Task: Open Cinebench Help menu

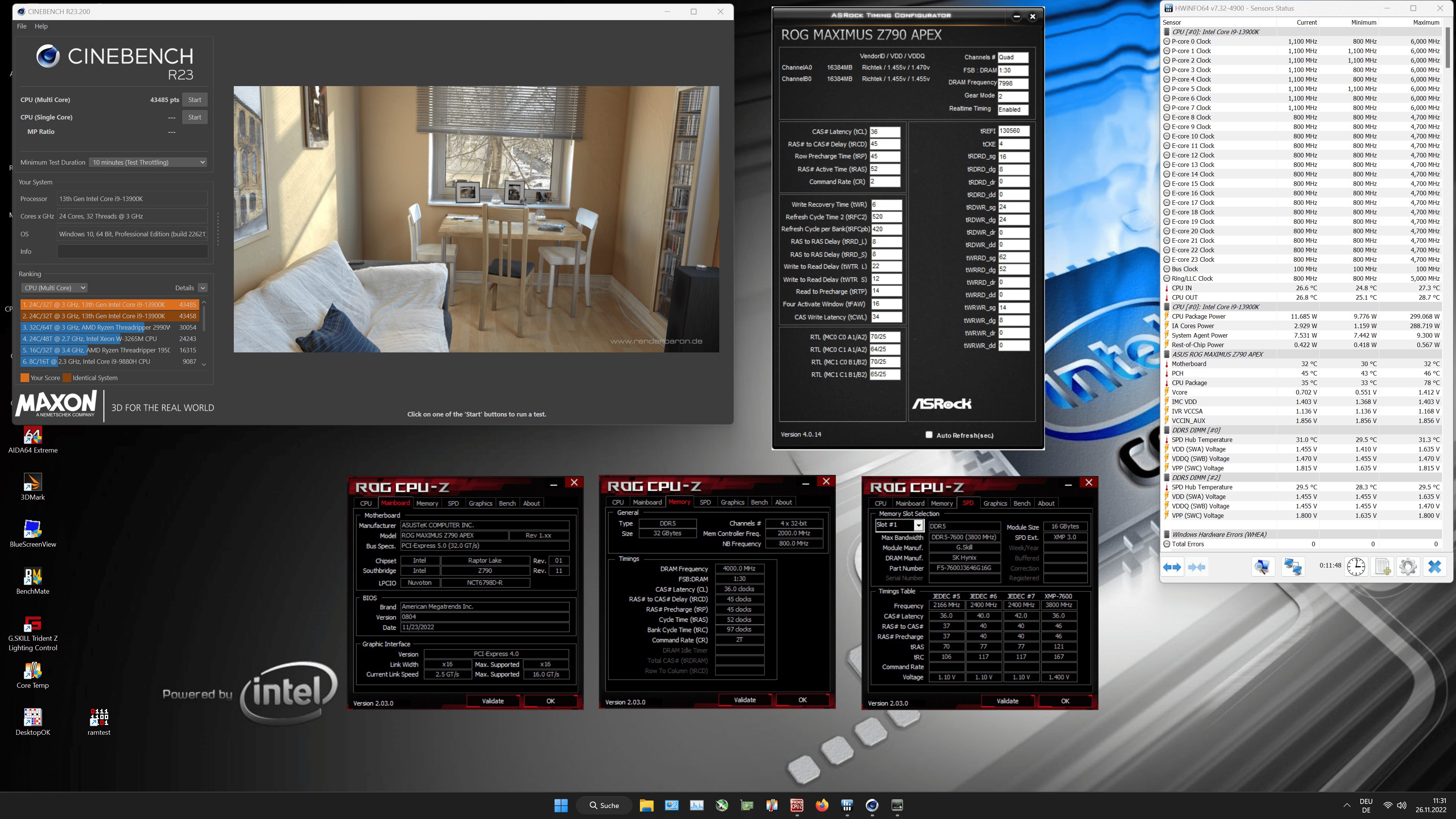Action: [x=41, y=26]
